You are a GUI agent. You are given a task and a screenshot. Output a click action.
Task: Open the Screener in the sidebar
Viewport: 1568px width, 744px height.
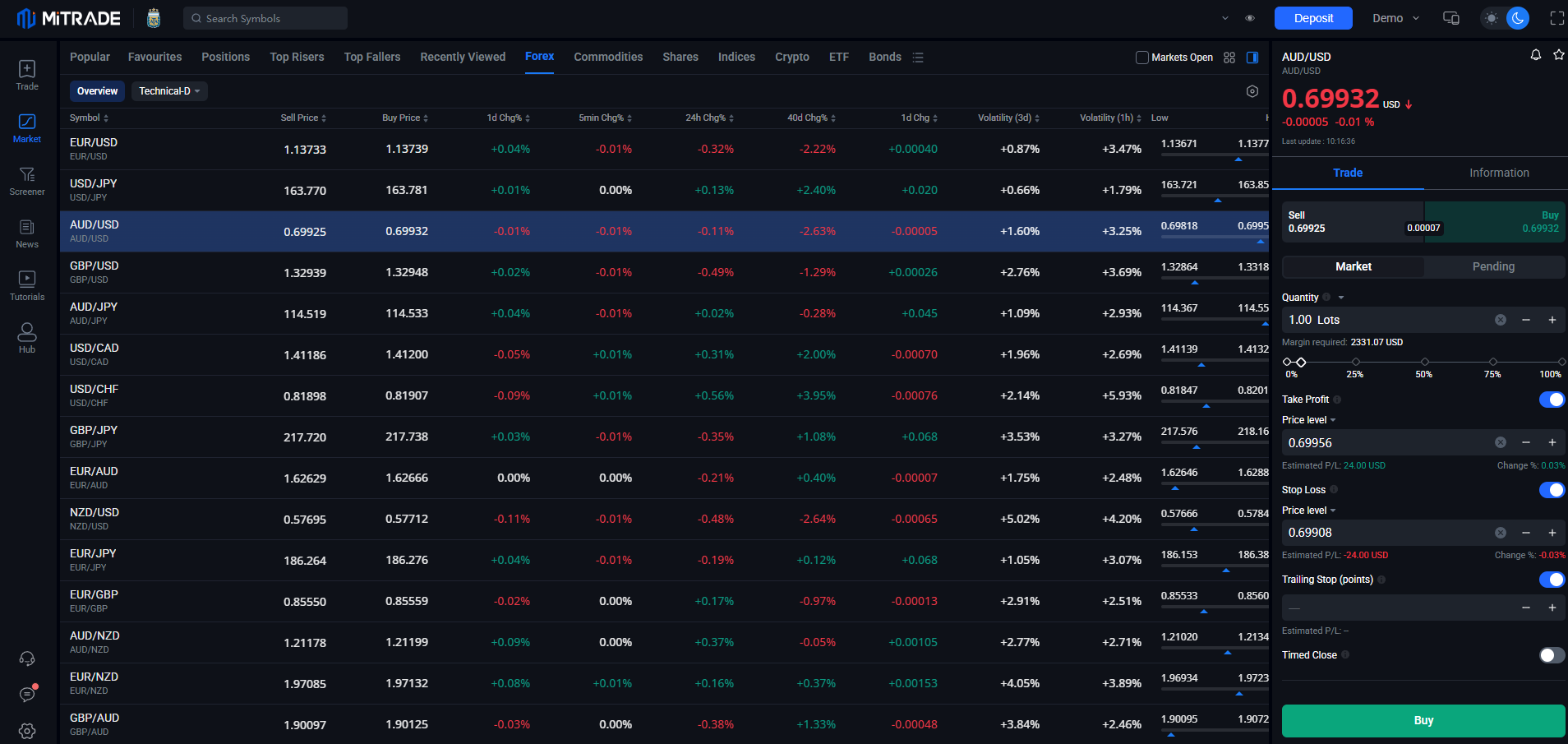pos(27,181)
